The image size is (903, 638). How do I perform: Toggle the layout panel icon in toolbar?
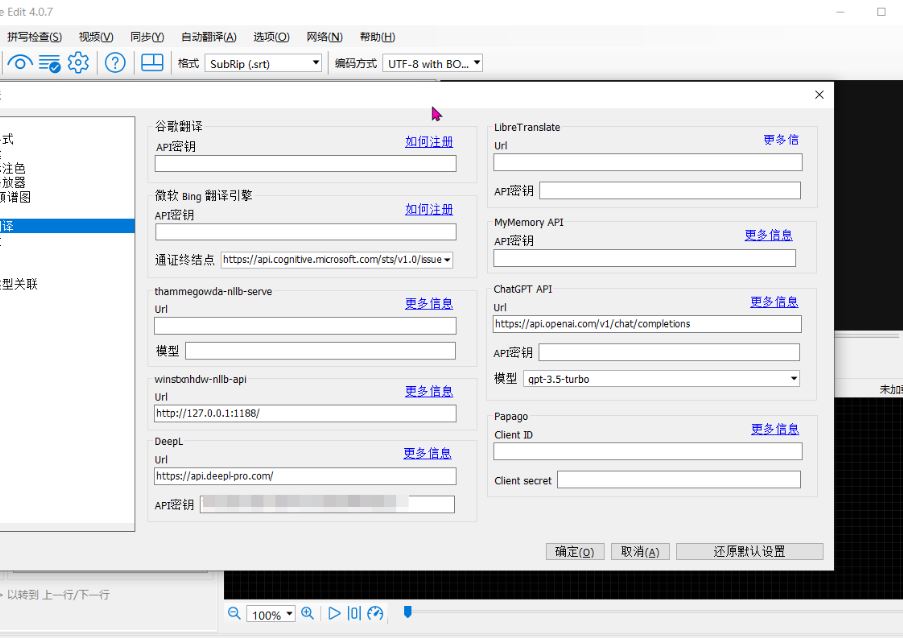coord(152,63)
